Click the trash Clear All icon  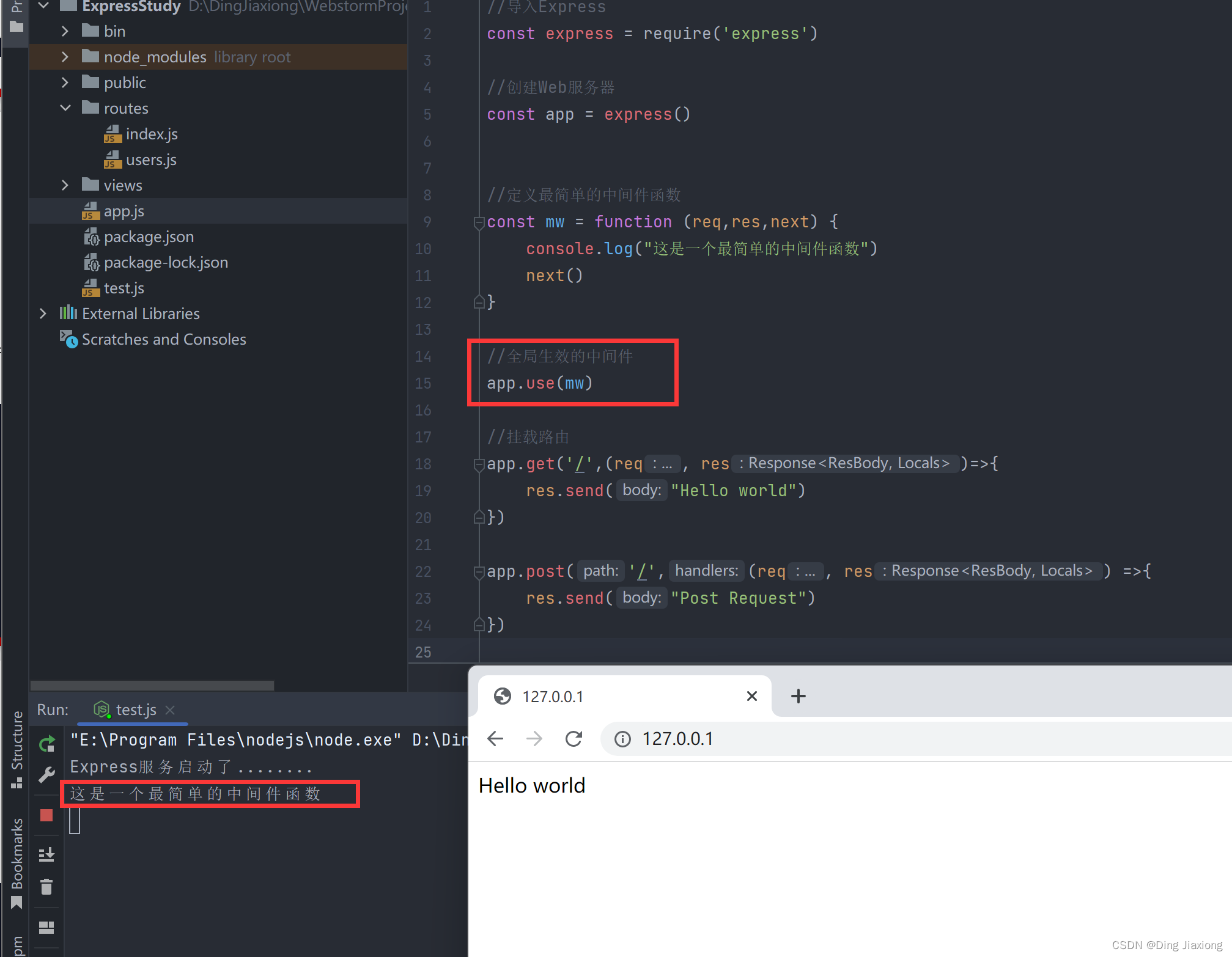[47, 887]
